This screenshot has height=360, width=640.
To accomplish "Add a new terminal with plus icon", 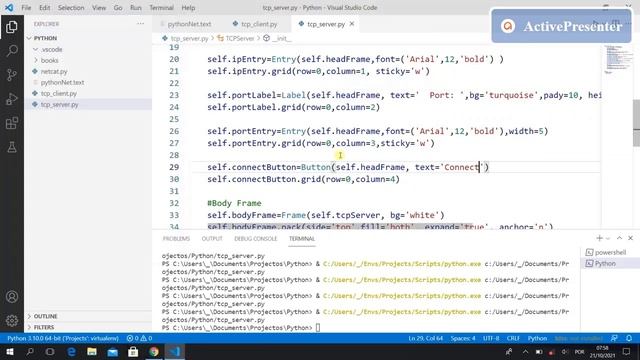I will point(599,238).
